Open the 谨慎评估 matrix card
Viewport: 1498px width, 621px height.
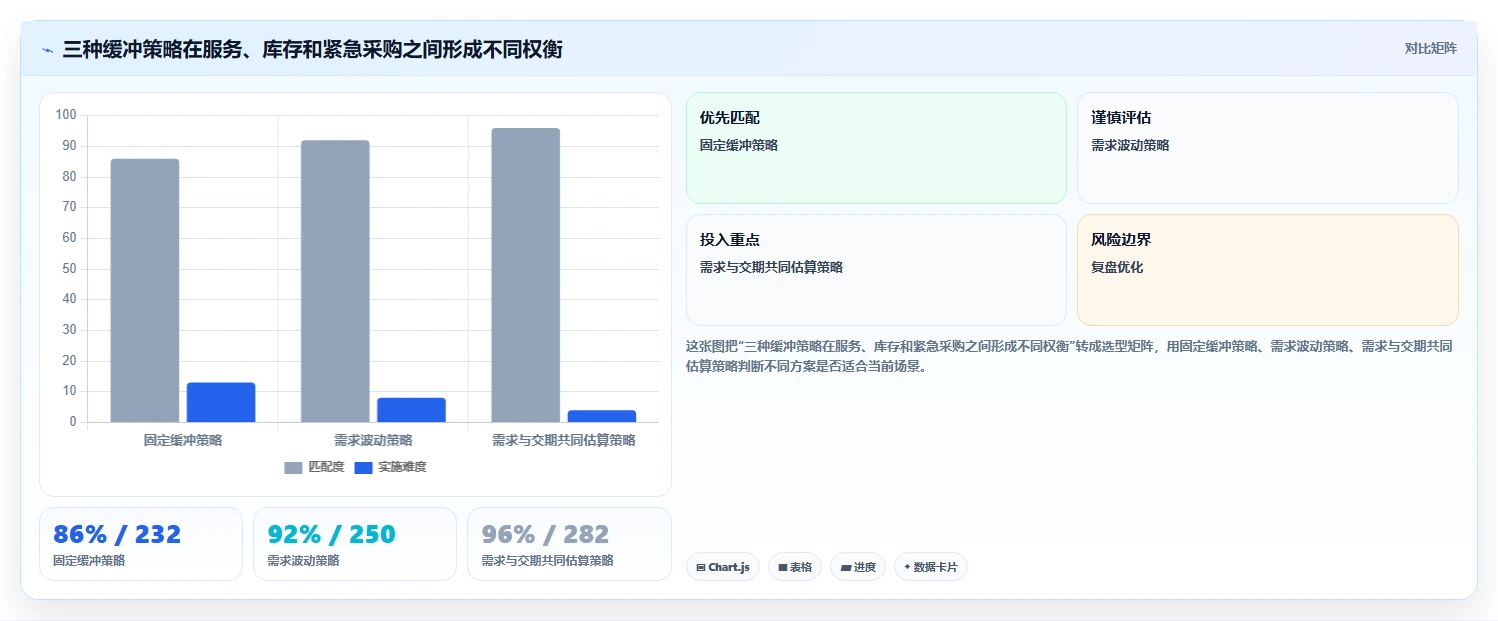point(1268,148)
